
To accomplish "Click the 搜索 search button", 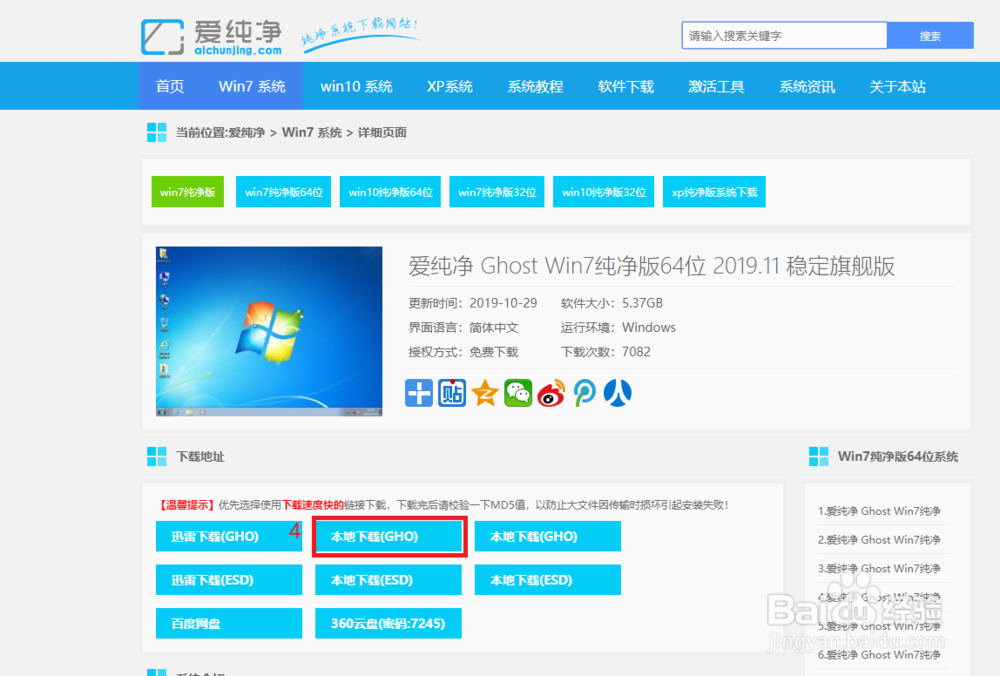I will tap(930, 36).
